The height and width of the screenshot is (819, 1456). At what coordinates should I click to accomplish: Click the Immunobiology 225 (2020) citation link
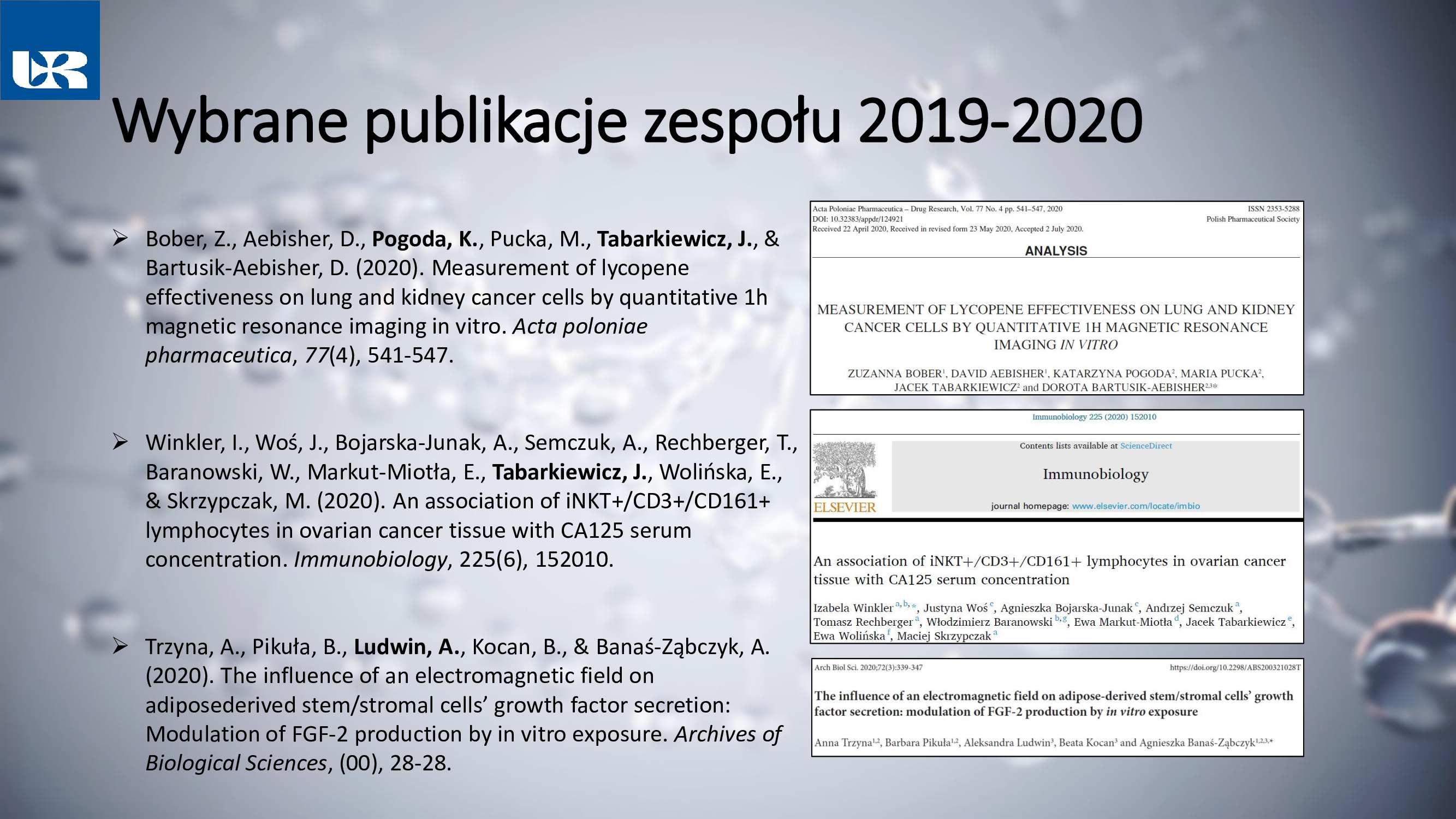tap(1094, 417)
